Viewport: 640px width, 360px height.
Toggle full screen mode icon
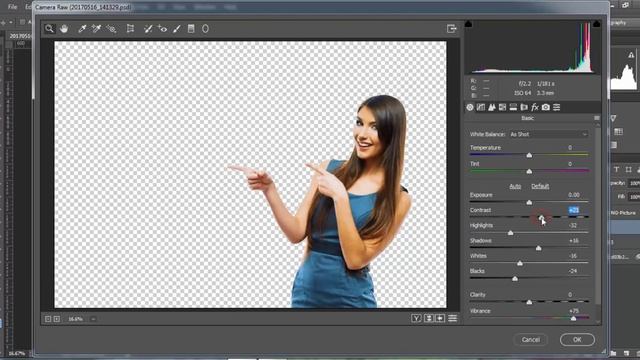451,29
